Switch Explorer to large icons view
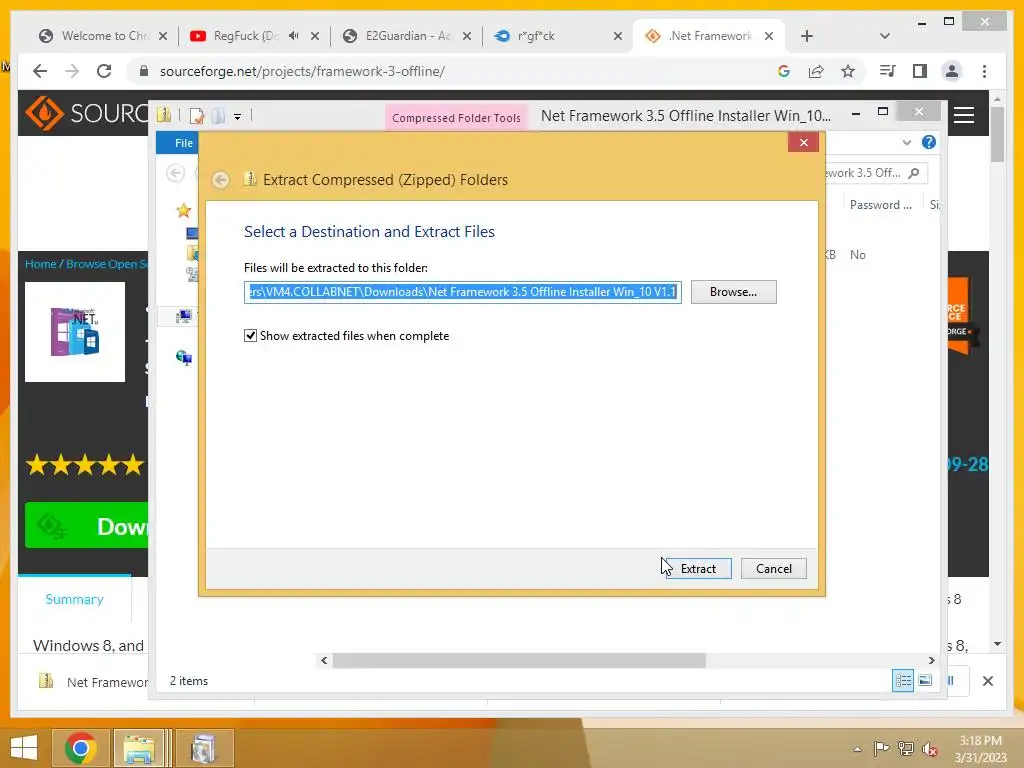This screenshot has width=1024, height=768. [x=925, y=680]
